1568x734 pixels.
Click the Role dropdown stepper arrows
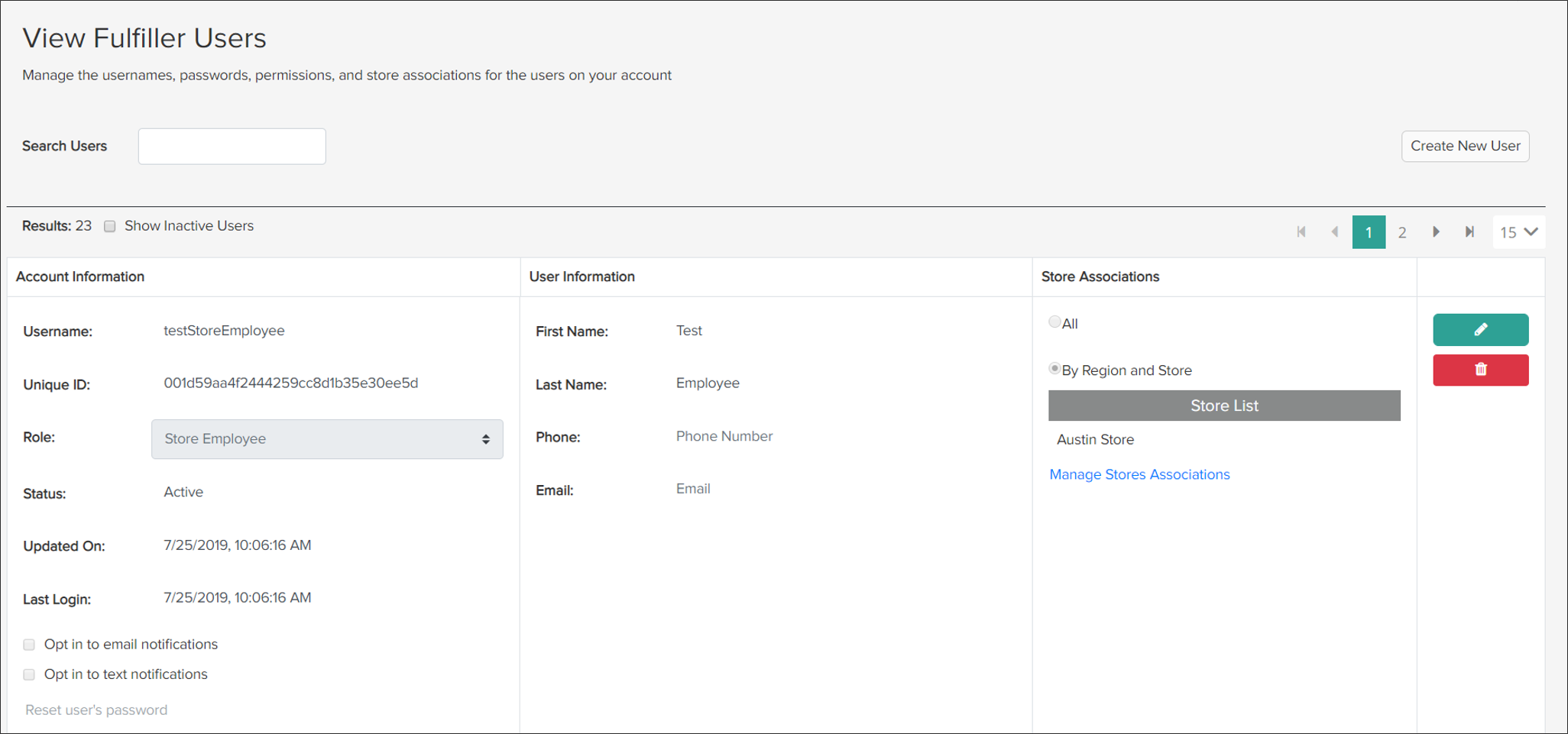(485, 439)
